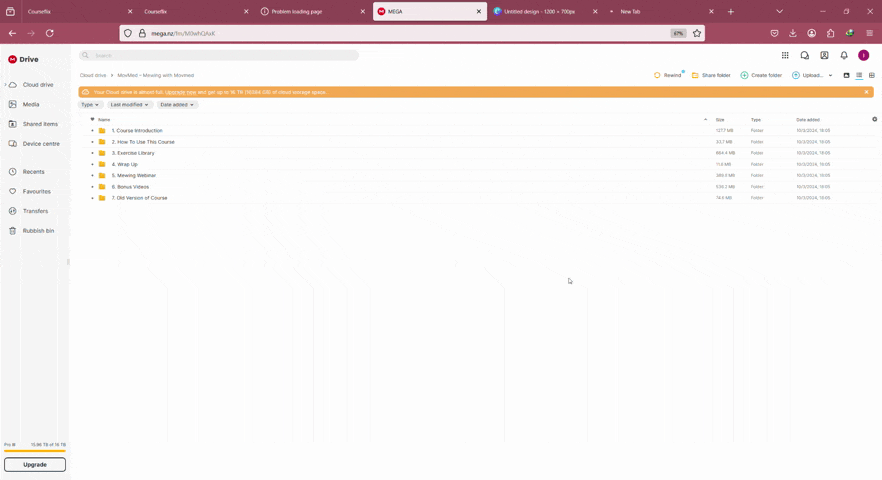
Task: Switch to media thumbnail view
Action: (x=846, y=75)
